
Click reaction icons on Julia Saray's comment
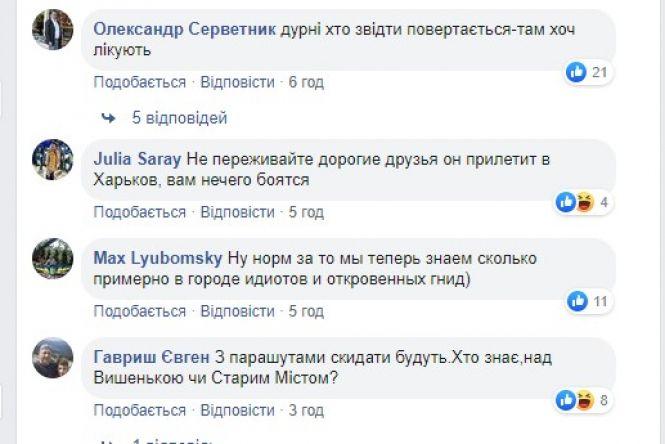click(x=575, y=202)
